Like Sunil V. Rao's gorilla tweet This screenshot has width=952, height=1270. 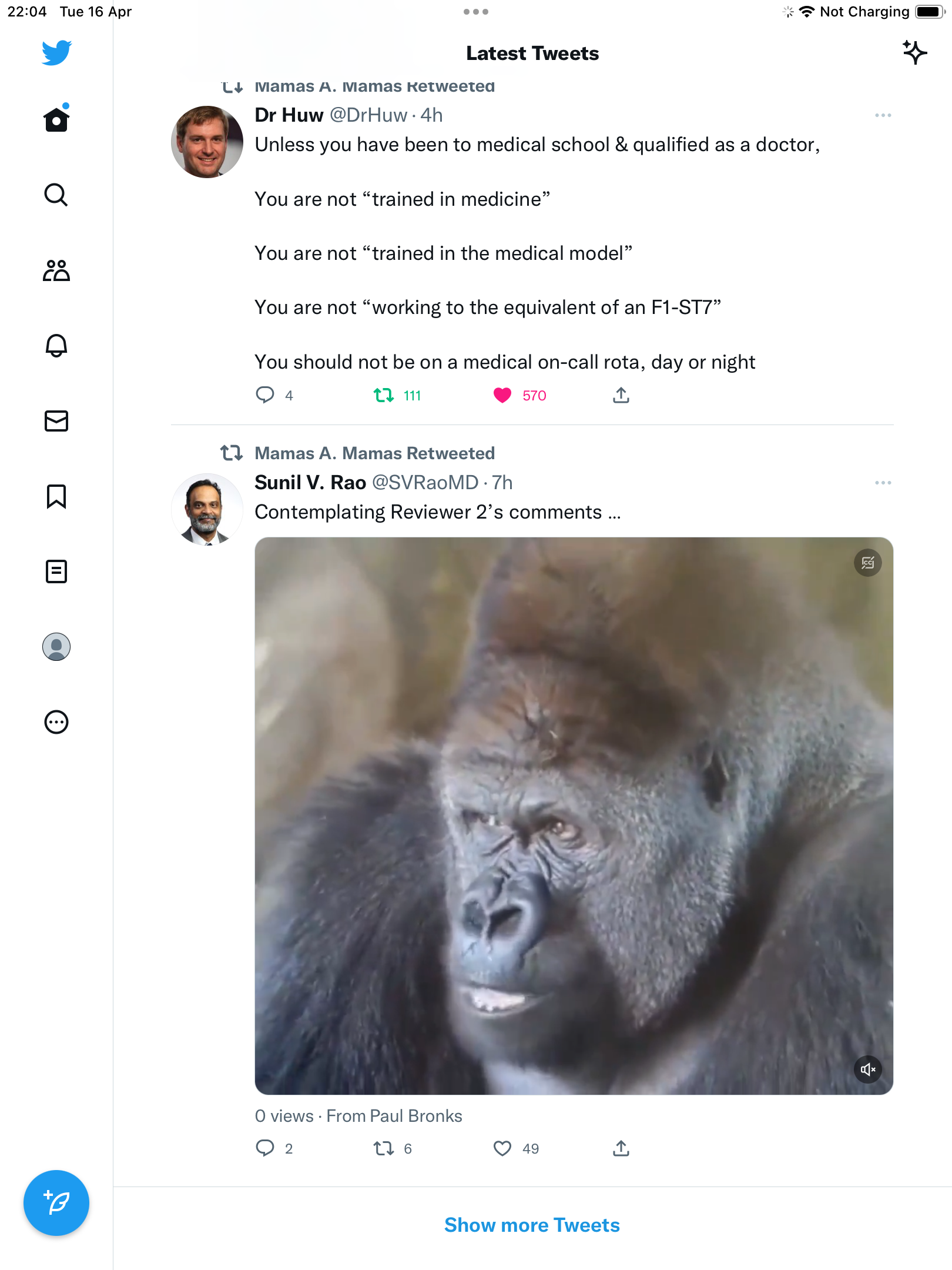[502, 1148]
